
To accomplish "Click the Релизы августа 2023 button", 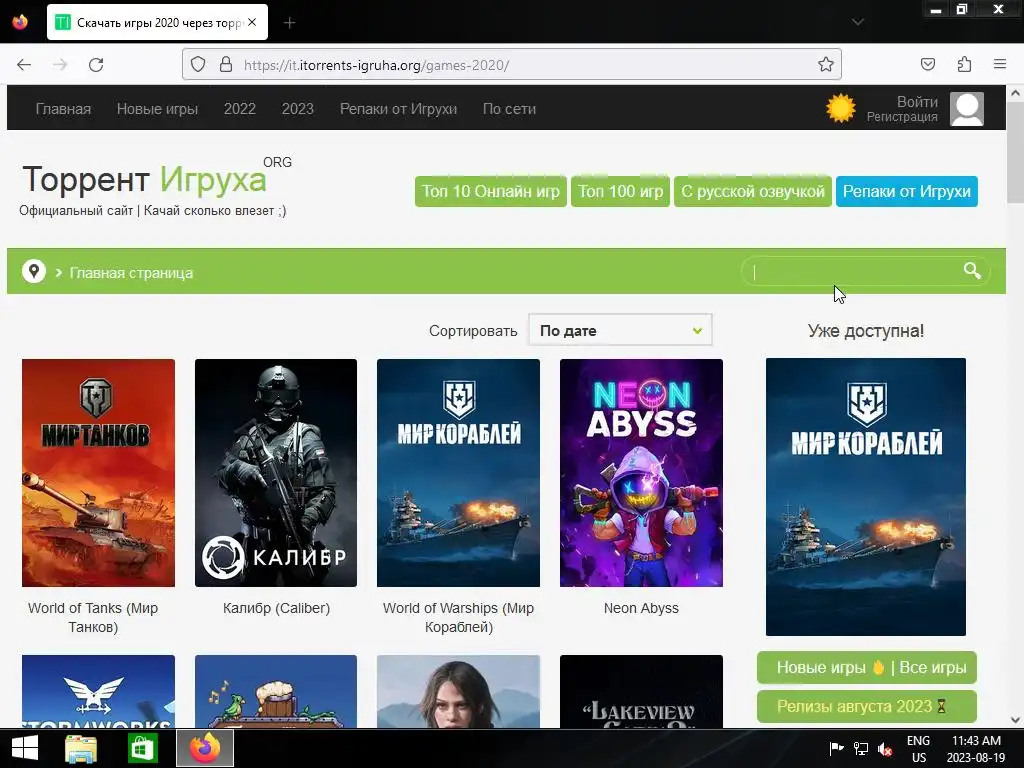I will pos(867,707).
